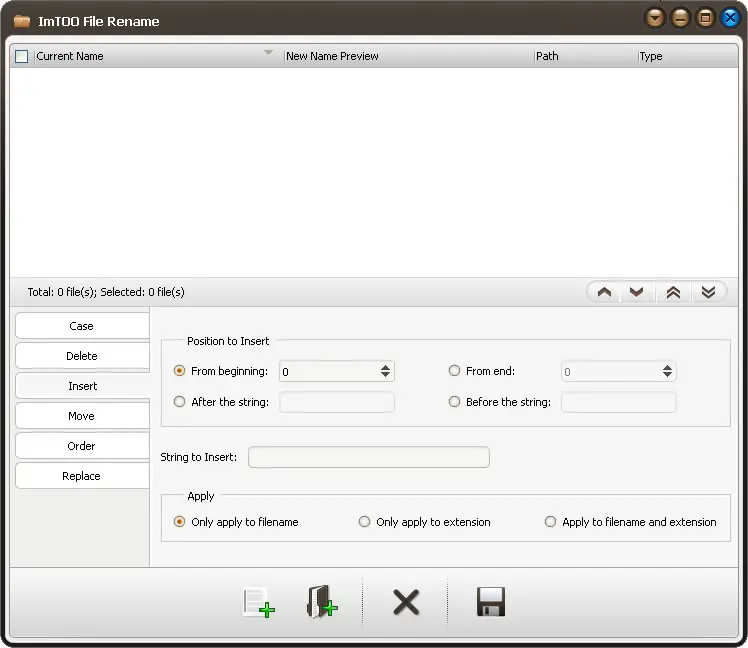Move file down with single down arrow
Image resolution: width=748 pixels, height=648 pixels.
coord(636,292)
